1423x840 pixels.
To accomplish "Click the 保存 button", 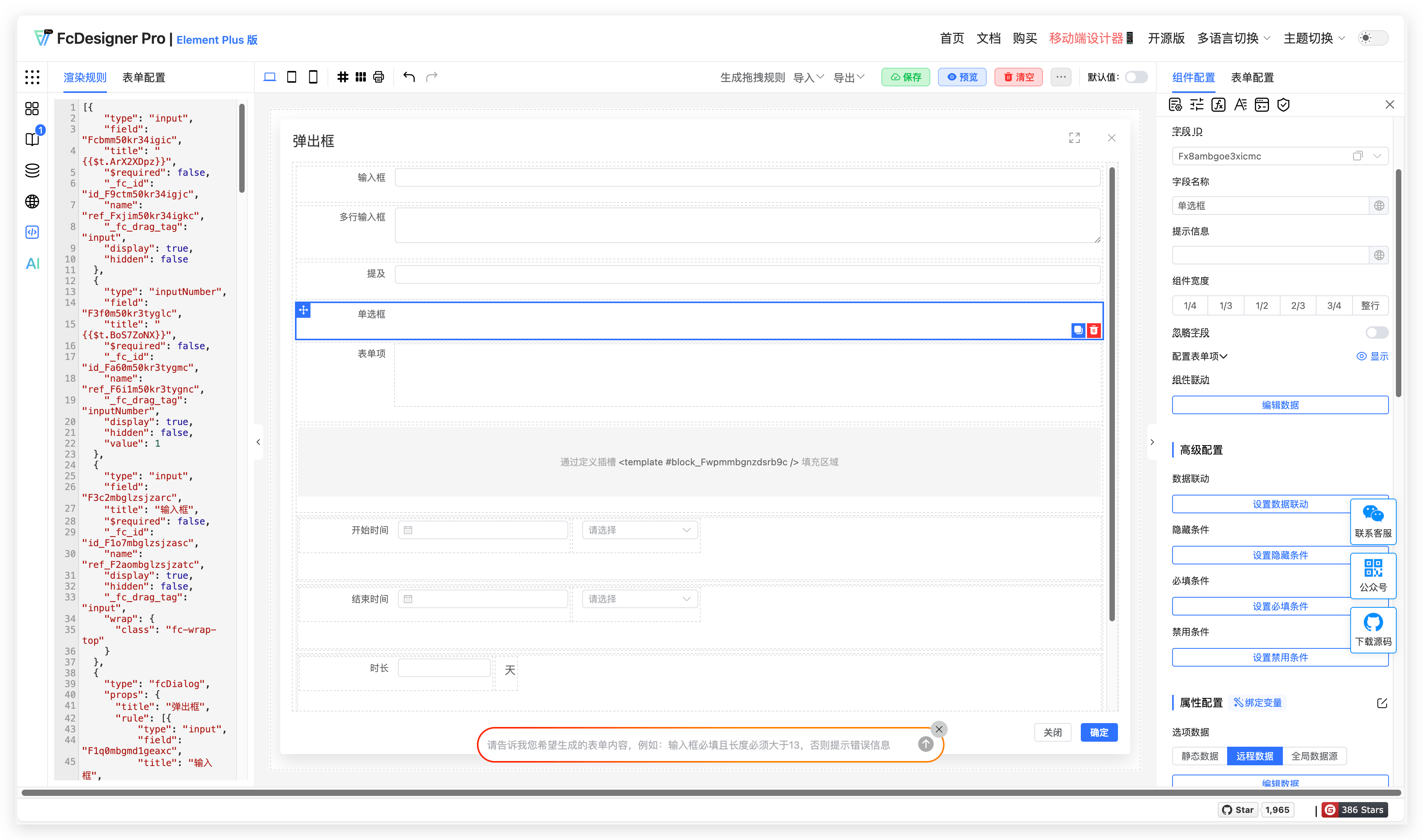I will pyautogui.click(x=906, y=77).
